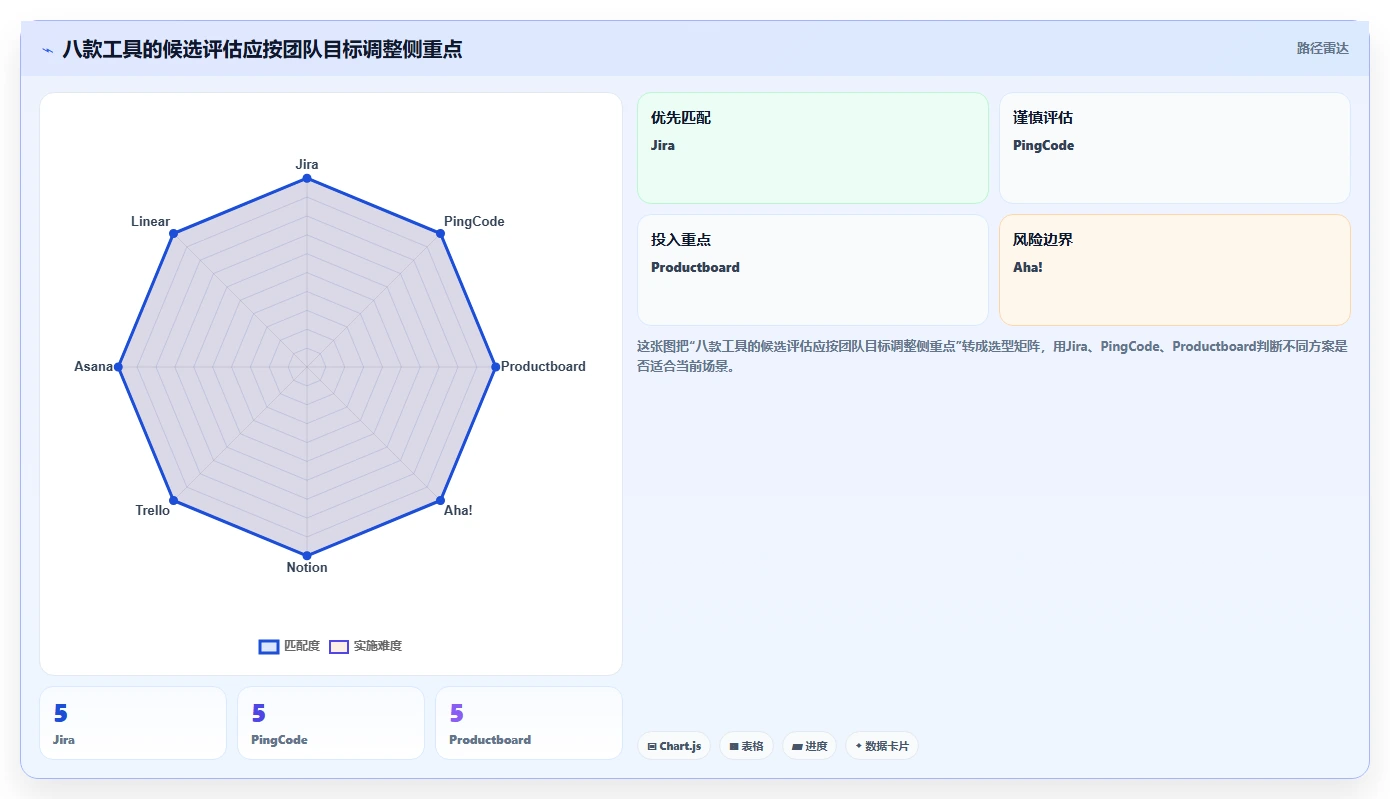Click the purple 实施难度 legend swatch
The width and height of the screenshot is (1390, 799).
click(x=339, y=646)
